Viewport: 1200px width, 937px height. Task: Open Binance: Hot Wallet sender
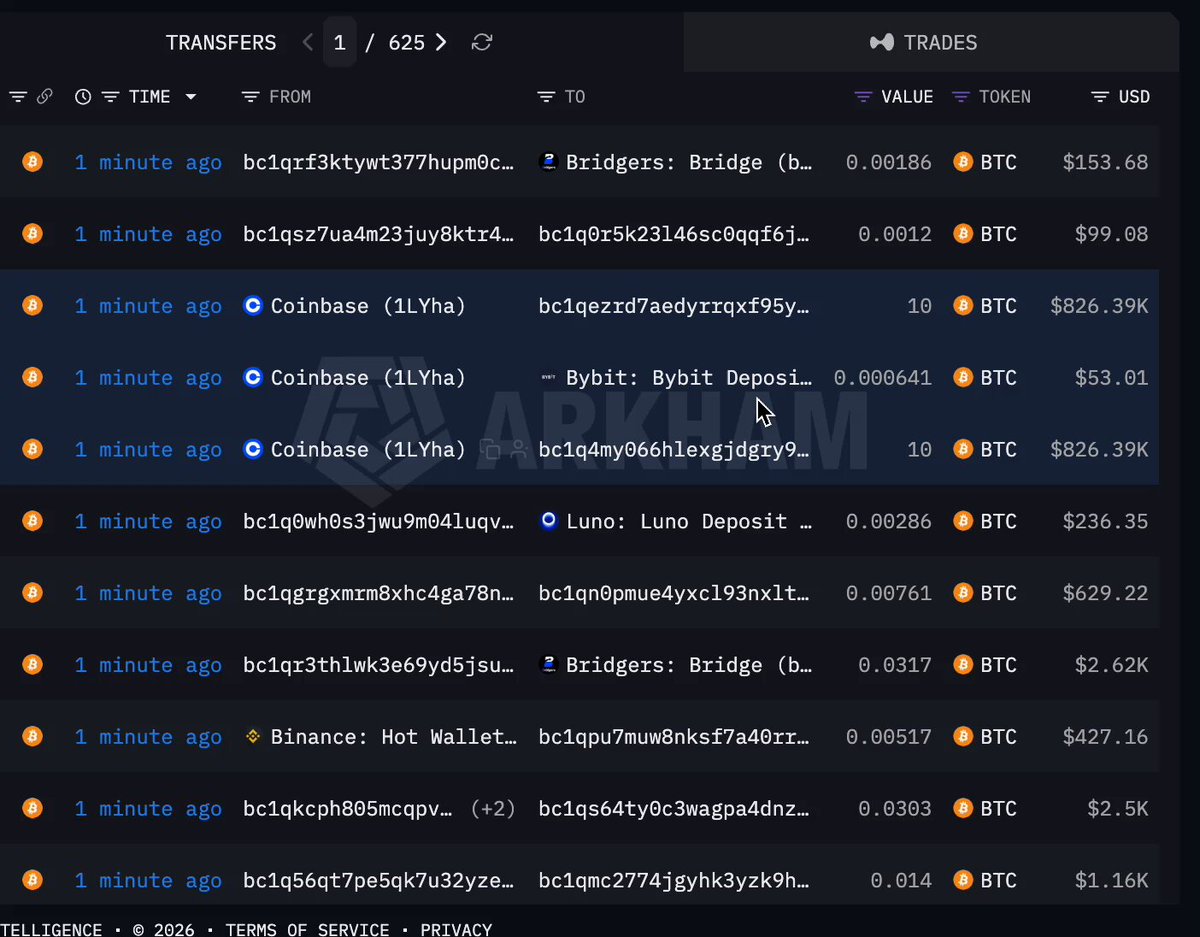click(x=394, y=737)
